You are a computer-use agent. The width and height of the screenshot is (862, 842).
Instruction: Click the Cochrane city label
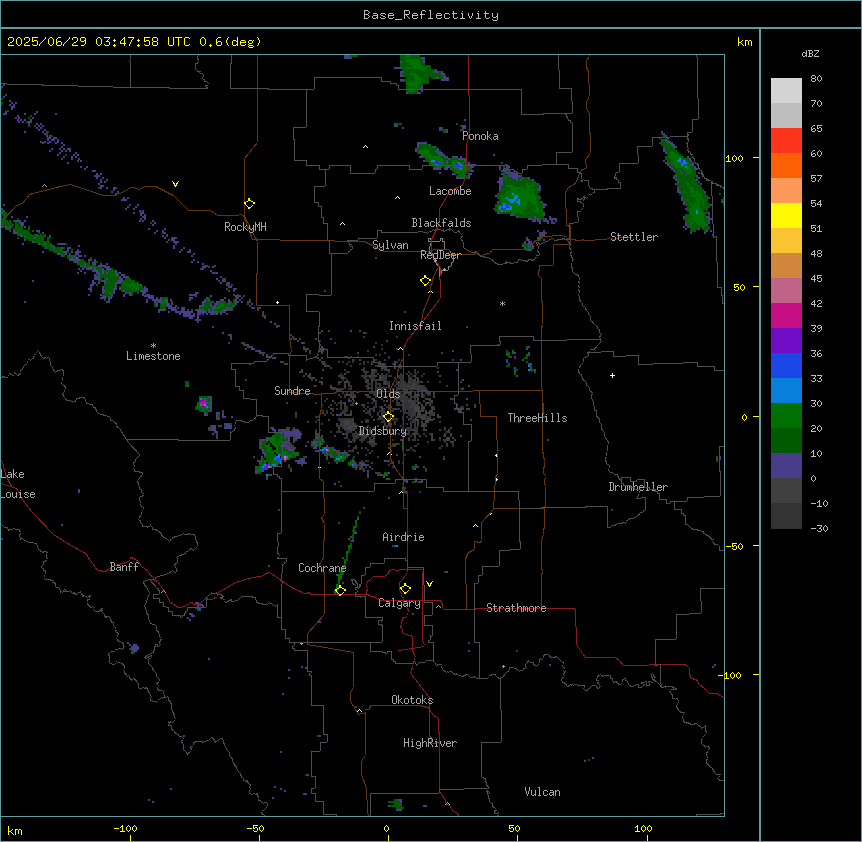(x=322, y=568)
